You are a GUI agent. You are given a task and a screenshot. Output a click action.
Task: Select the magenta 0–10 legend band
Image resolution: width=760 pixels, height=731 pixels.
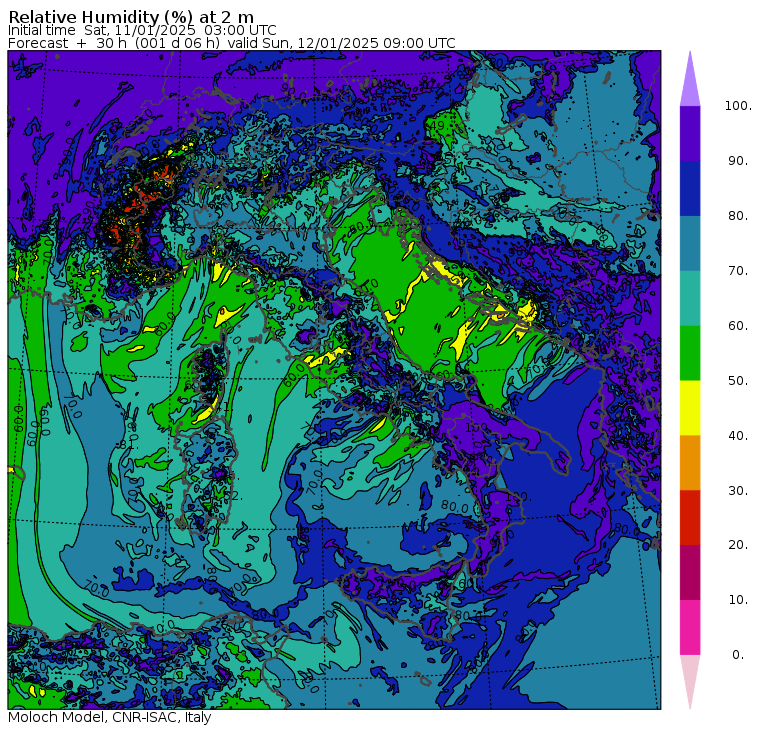pyautogui.click(x=690, y=627)
